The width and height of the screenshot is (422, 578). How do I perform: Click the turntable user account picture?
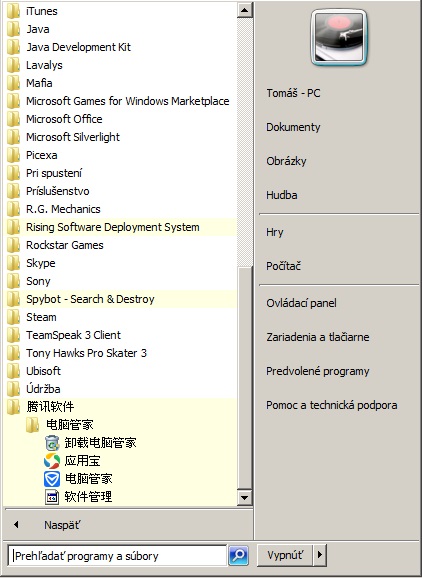tap(339, 38)
